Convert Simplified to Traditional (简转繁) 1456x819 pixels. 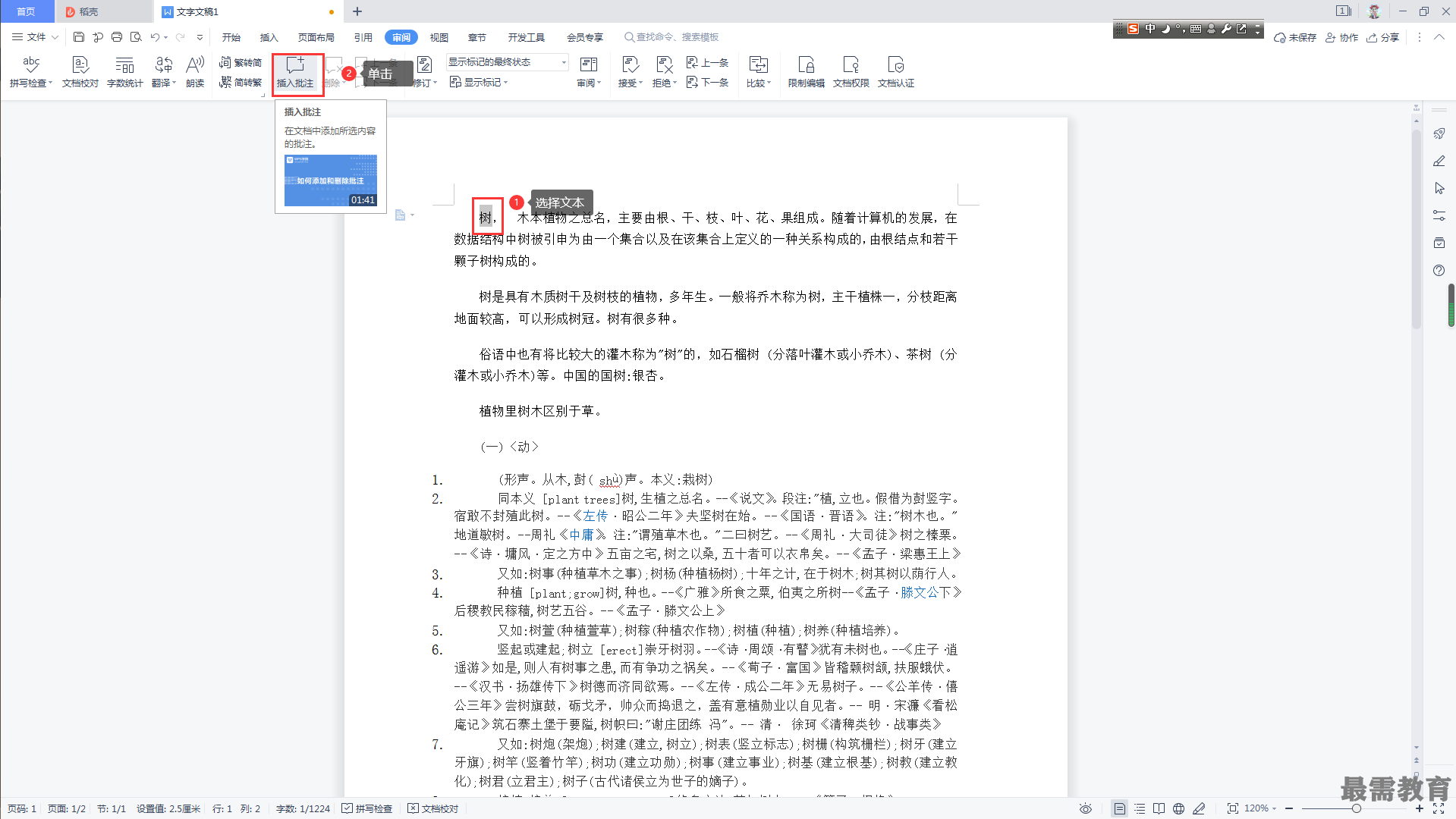241,82
